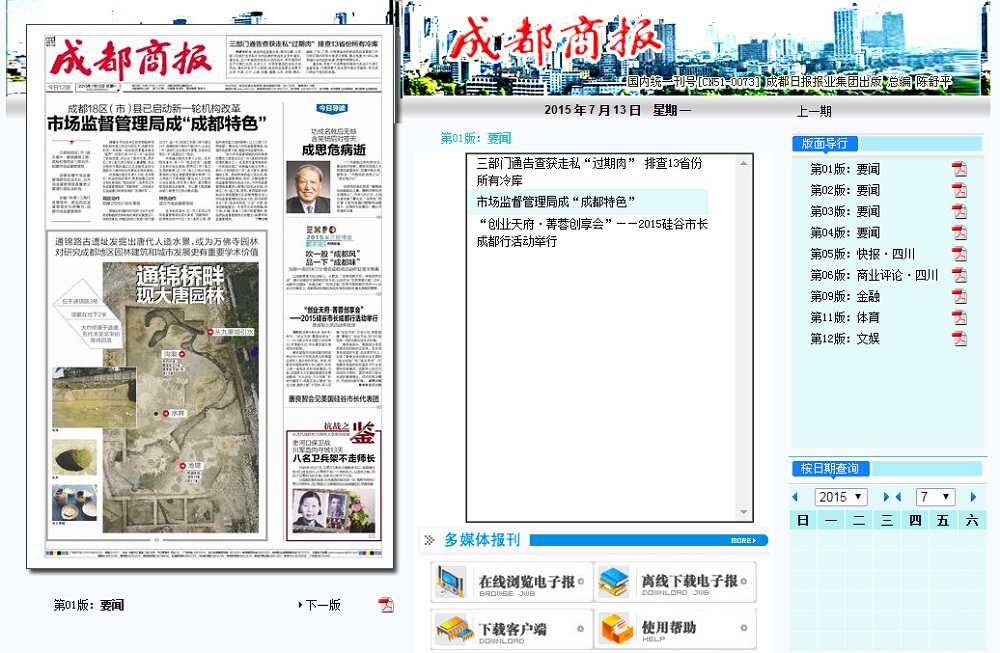Open the year dropdown showing 2015

[x=841, y=497]
